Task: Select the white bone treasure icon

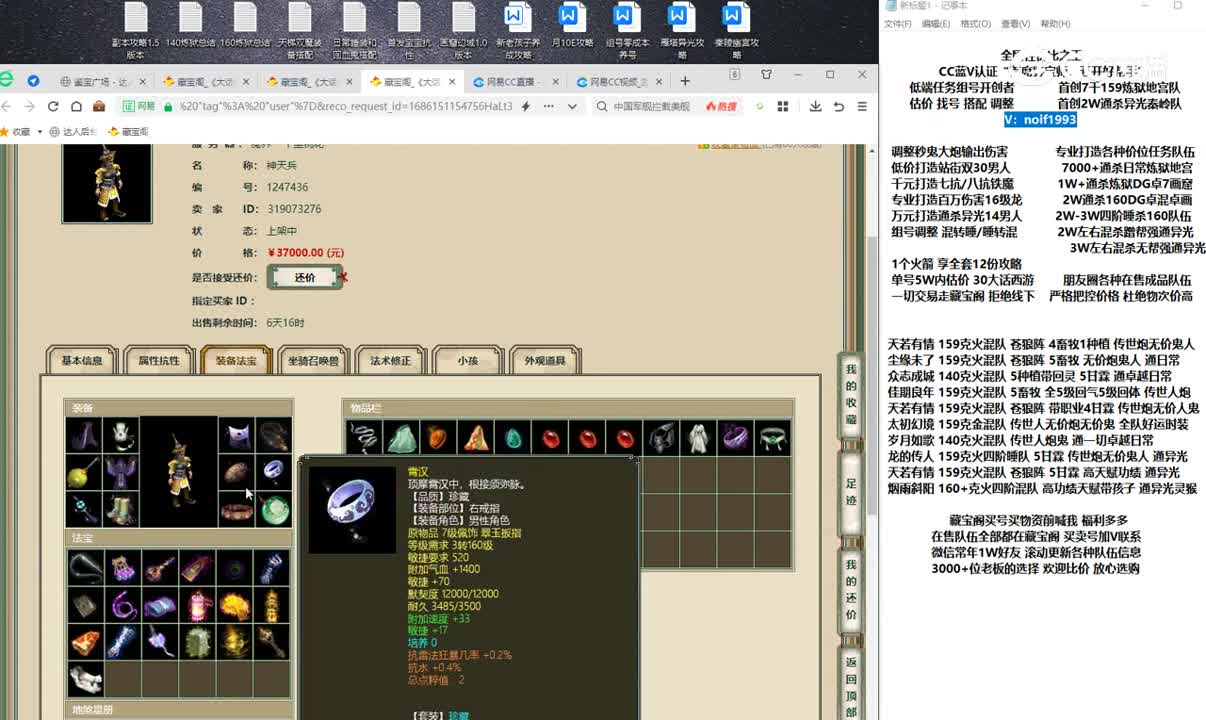Action: (x=85, y=679)
